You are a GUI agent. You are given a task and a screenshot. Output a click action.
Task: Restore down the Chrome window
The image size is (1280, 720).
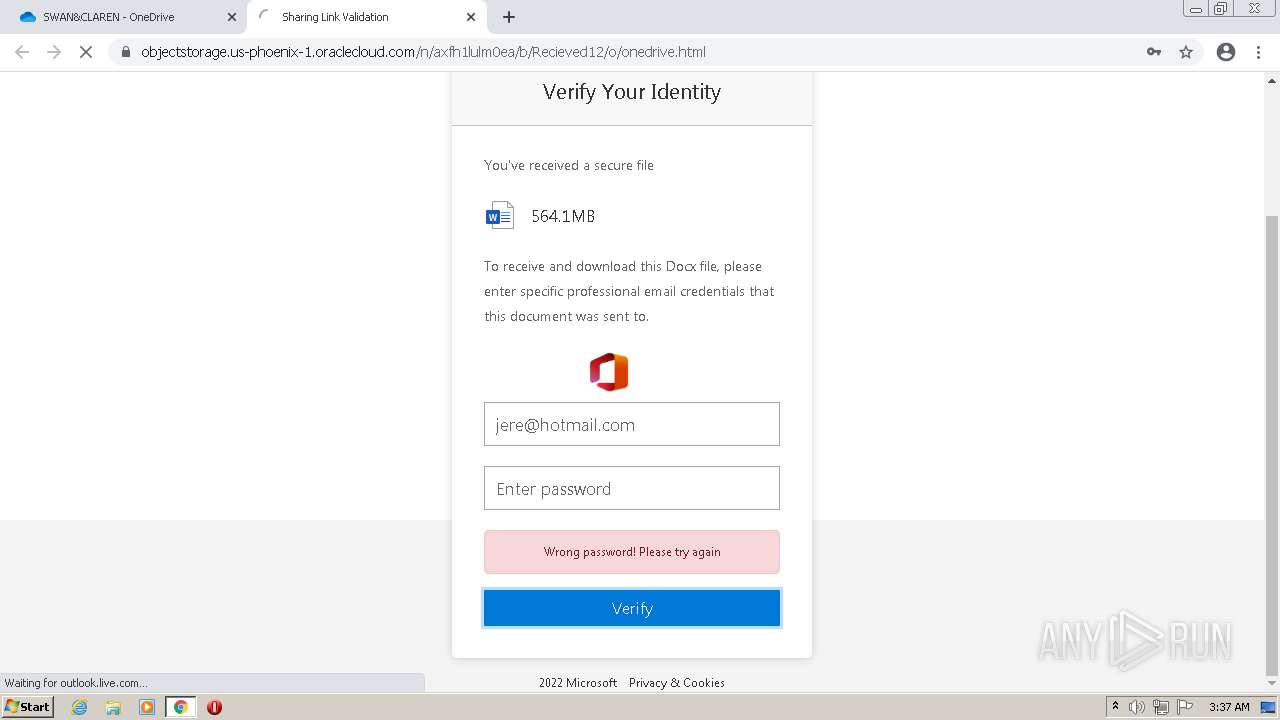click(1221, 8)
